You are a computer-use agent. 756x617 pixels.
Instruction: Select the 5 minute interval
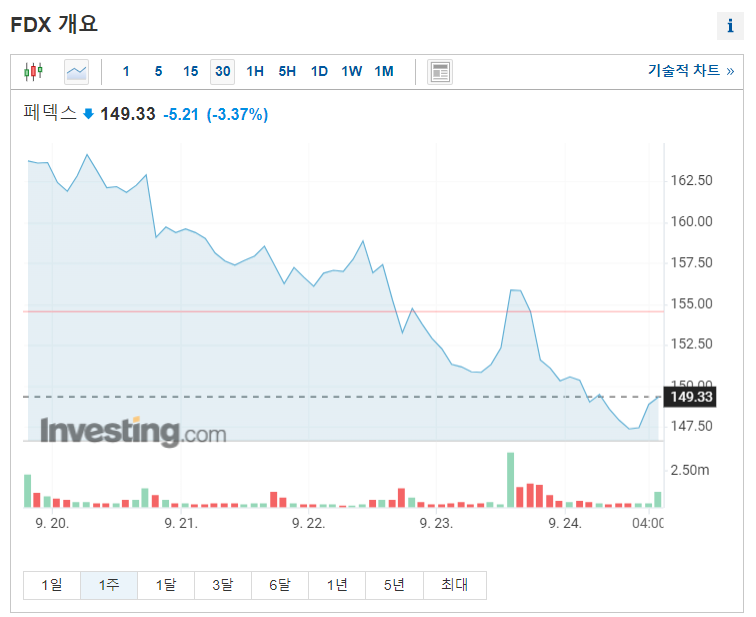[158, 72]
